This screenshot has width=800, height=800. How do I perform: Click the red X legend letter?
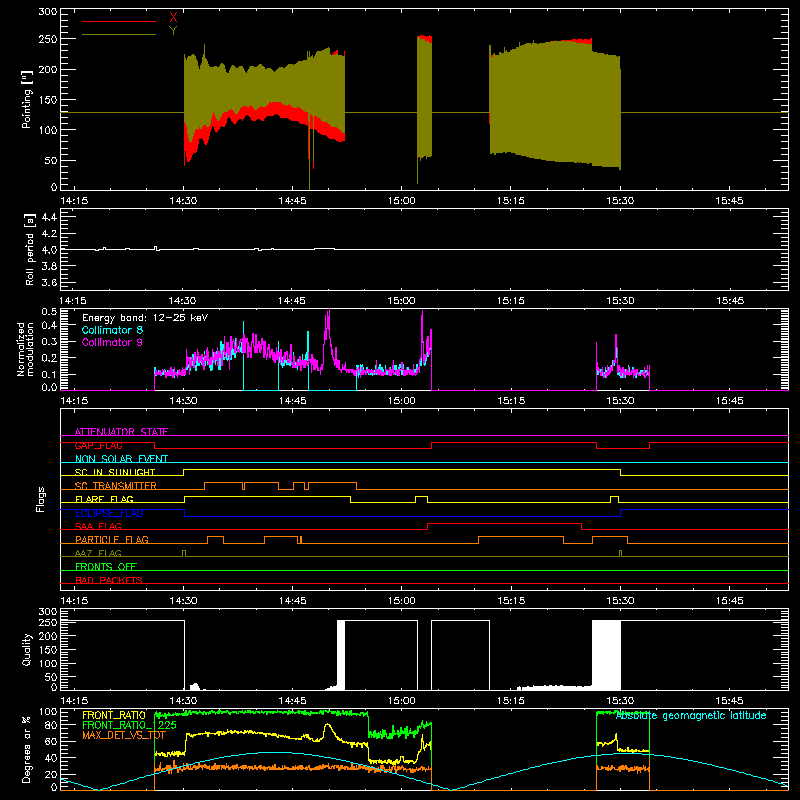coord(173,18)
